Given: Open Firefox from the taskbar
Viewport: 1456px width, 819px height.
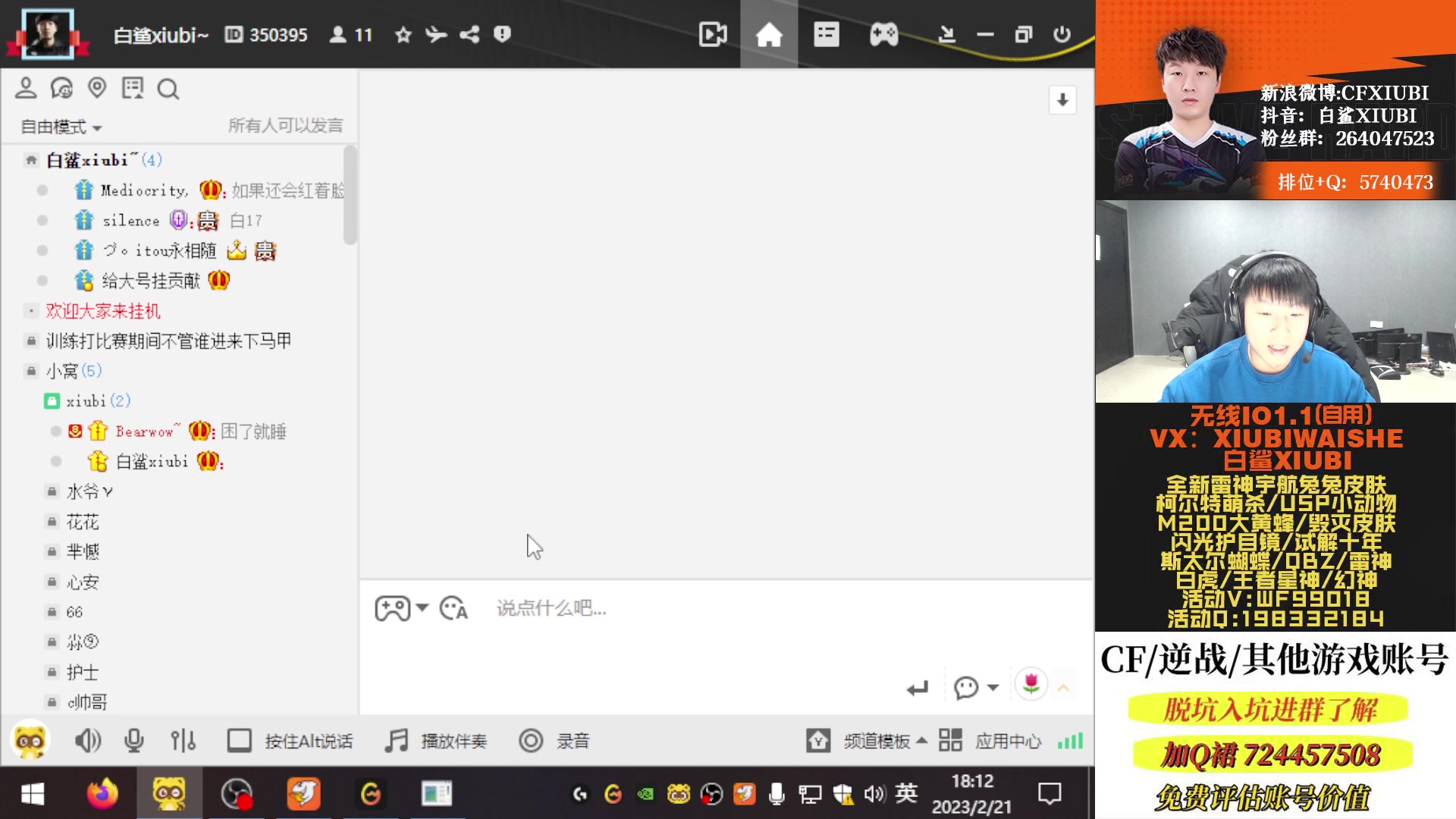Looking at the screenshot, I should pos(102,794).
